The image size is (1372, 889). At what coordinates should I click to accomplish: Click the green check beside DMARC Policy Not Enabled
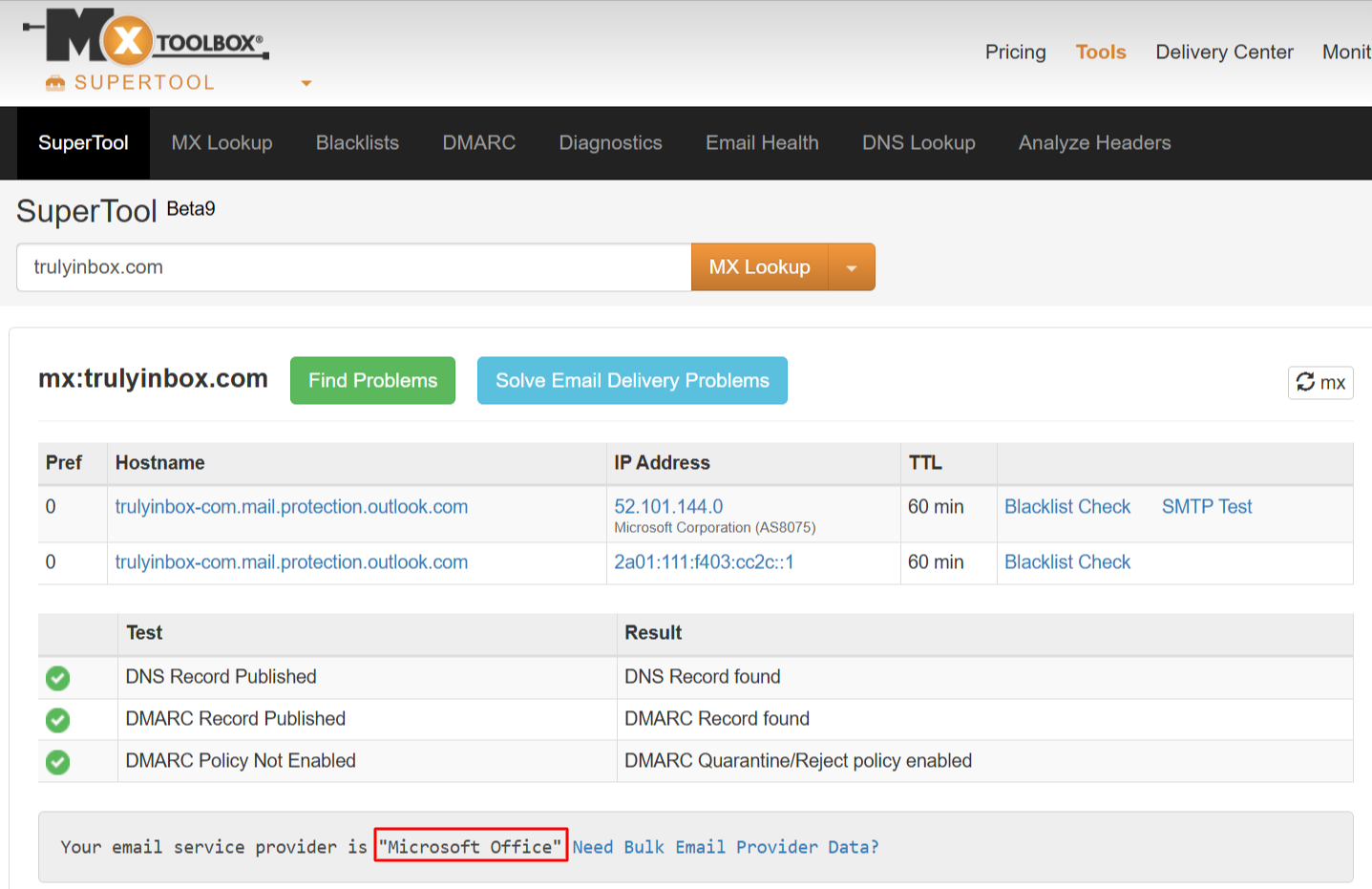[x=58, y=762]
